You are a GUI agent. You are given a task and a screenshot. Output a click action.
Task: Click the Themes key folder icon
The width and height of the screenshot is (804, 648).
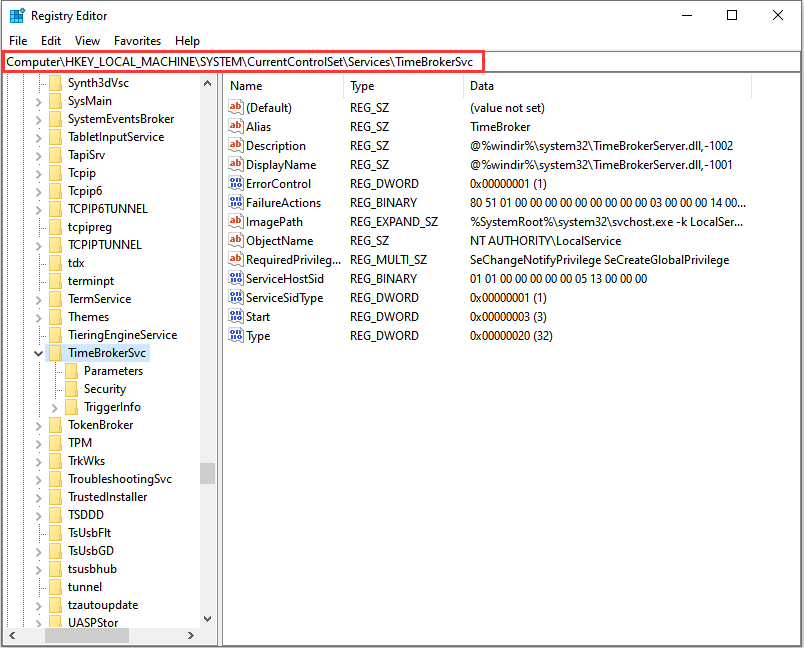click(55, 317)
